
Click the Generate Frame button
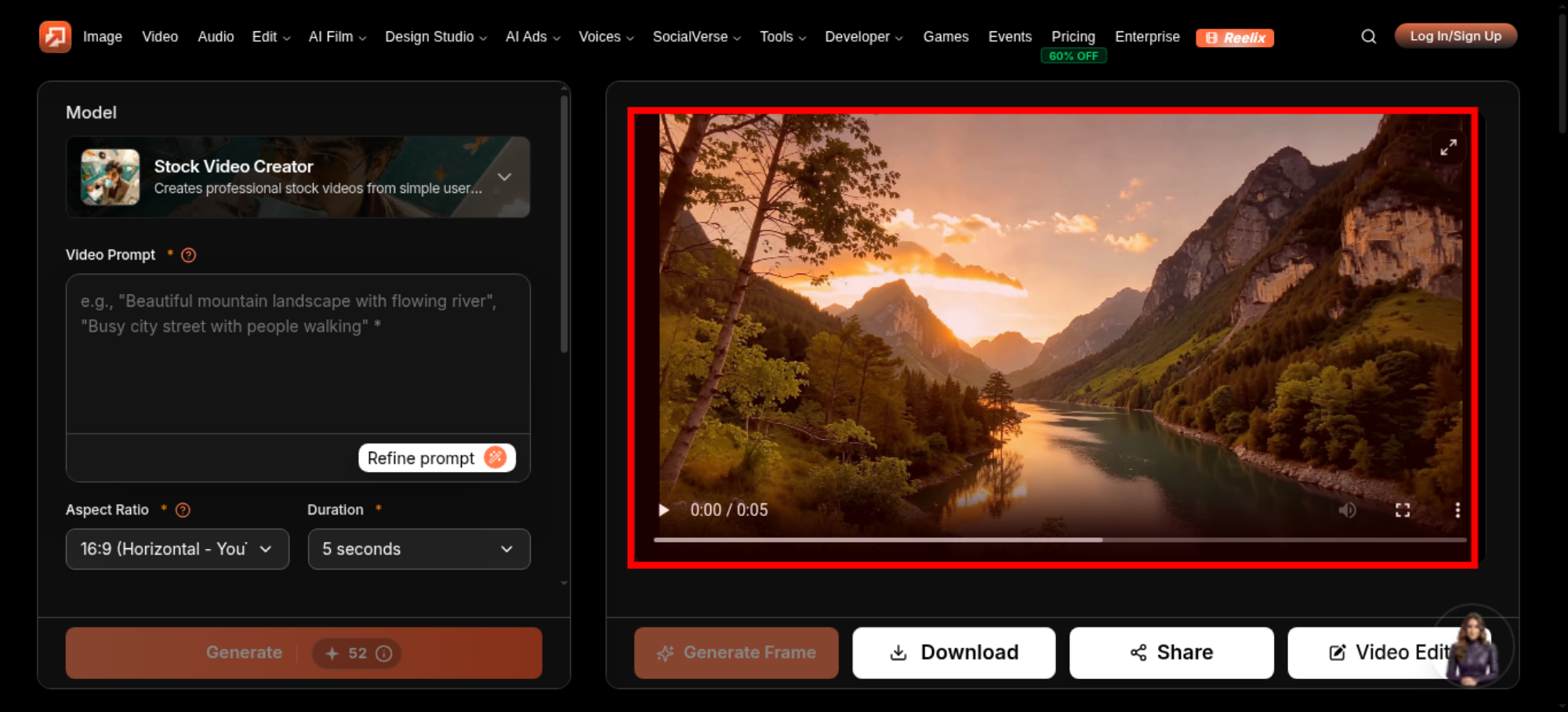(736, 653)
